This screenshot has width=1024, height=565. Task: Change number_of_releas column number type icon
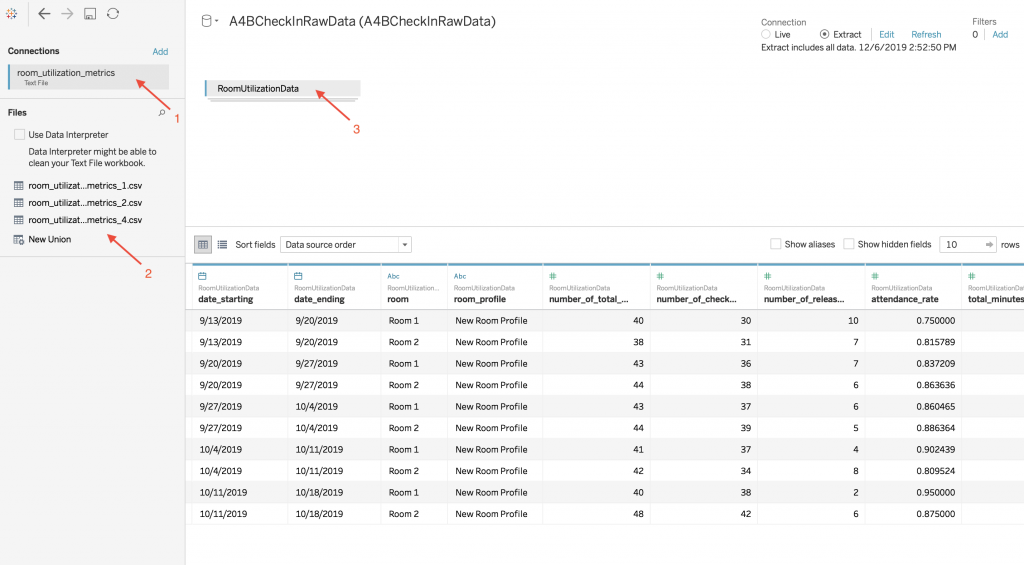tap(767, 276)
